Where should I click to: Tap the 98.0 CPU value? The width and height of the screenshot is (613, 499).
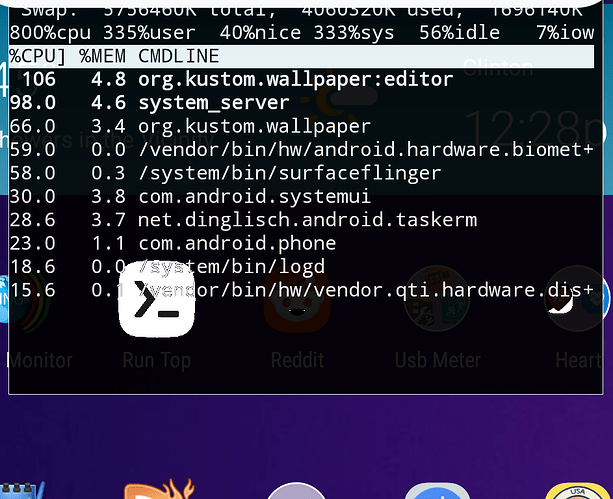point(32,103)
